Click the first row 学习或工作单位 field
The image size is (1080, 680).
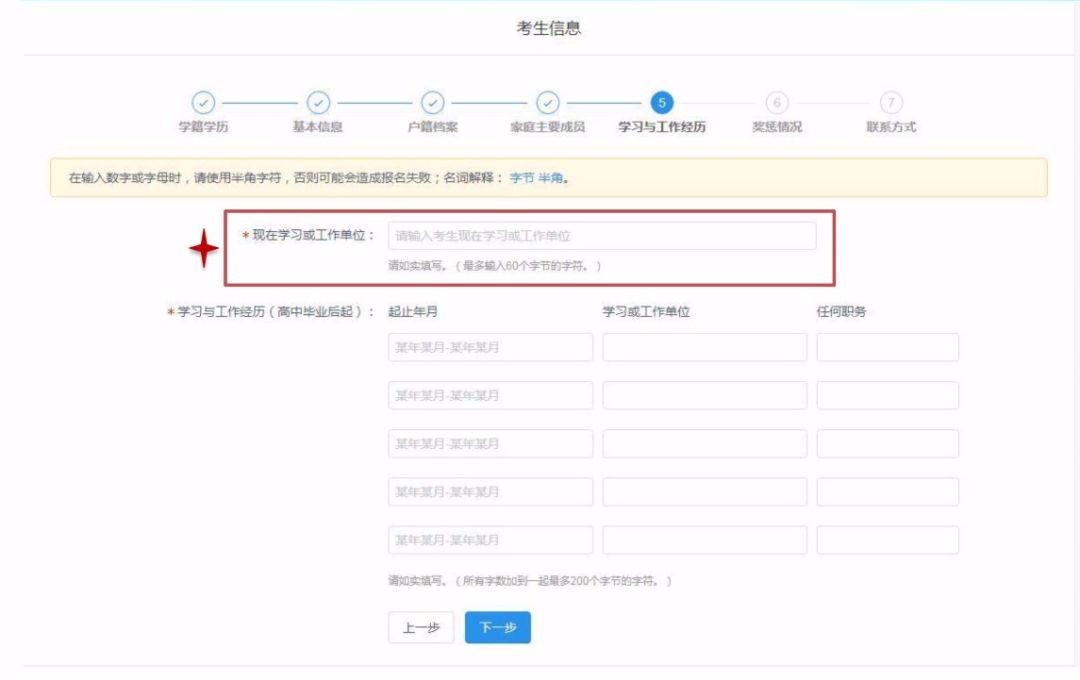[704, 347]
